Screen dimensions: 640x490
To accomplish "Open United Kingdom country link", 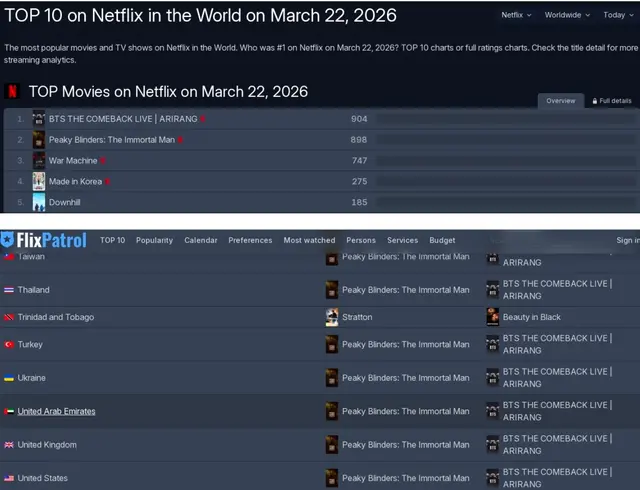I will 47,445.
